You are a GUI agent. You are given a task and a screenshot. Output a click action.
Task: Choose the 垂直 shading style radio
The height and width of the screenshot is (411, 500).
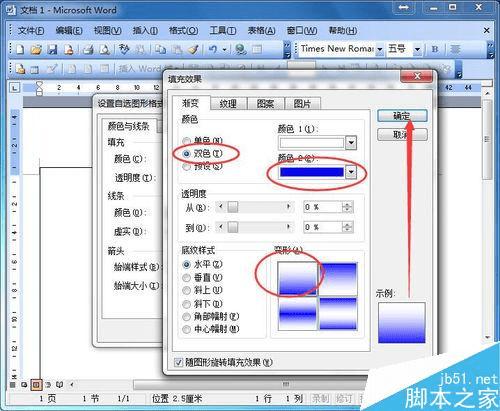click(187, 278)
